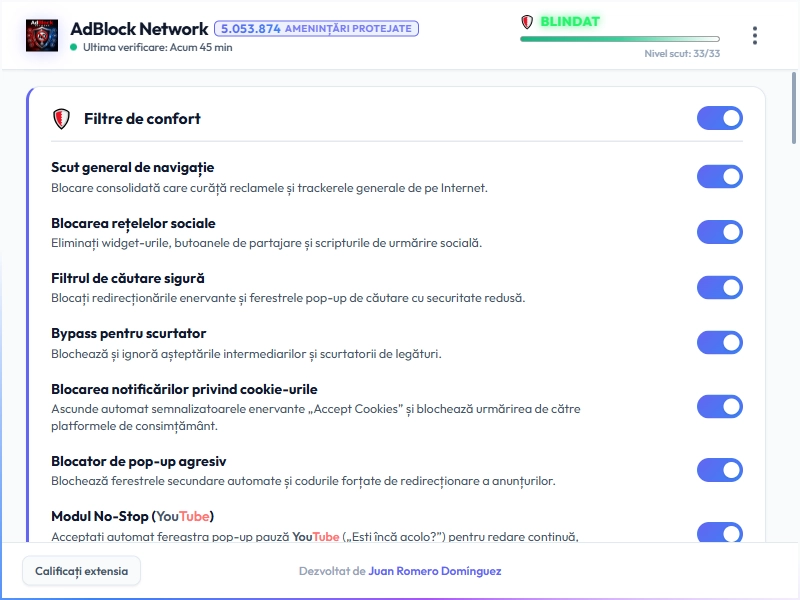Open the three-dot options menu
The width and height of the screenshot is (800, 600).
(755, 36)
